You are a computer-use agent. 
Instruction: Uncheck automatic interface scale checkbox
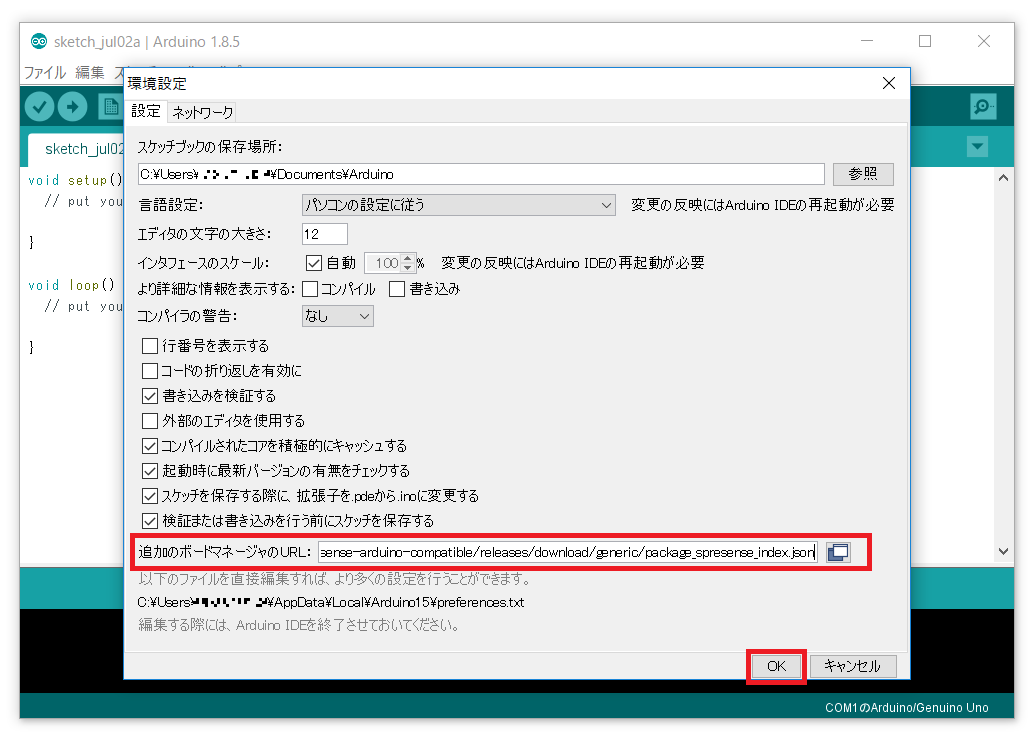point(313,263)
